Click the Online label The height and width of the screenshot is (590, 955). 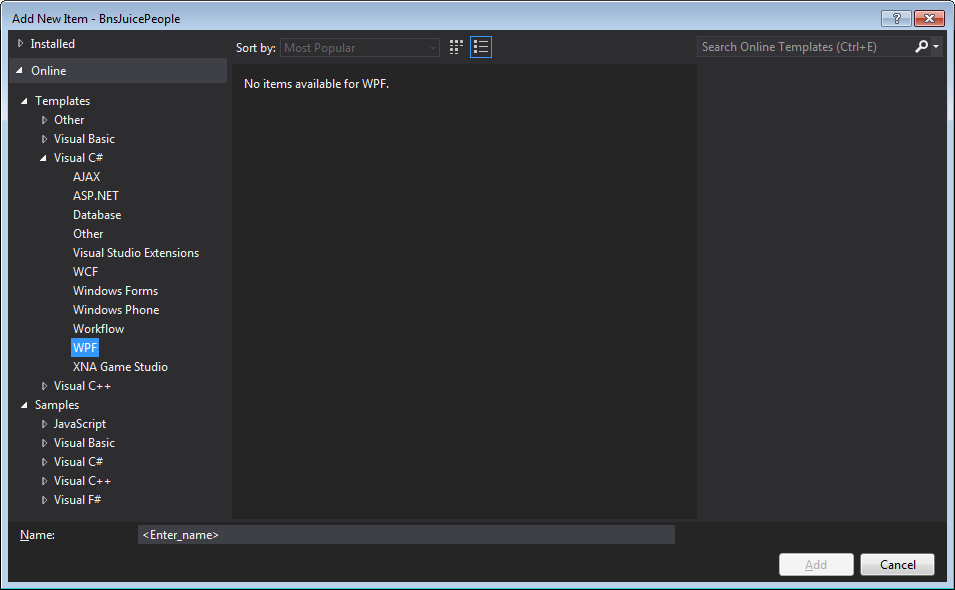coord(49,71)
